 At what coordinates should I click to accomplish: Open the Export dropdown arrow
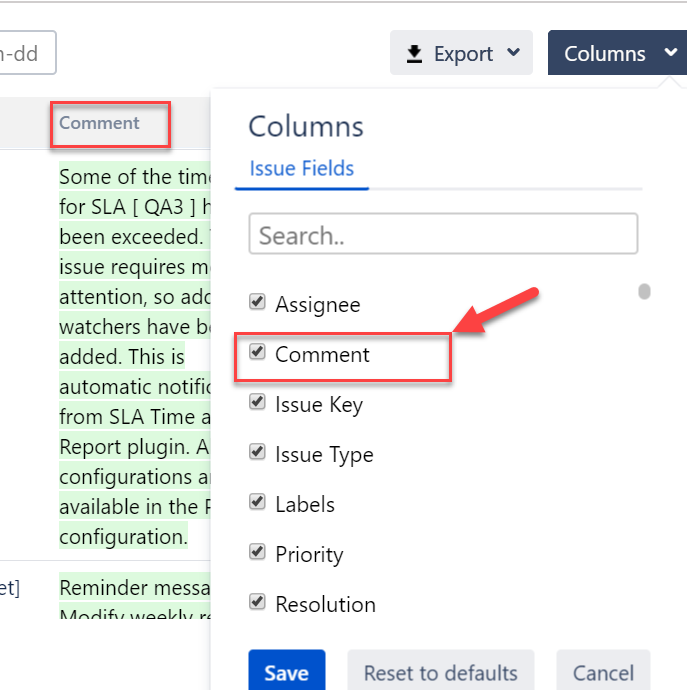(x=513, y=52)
